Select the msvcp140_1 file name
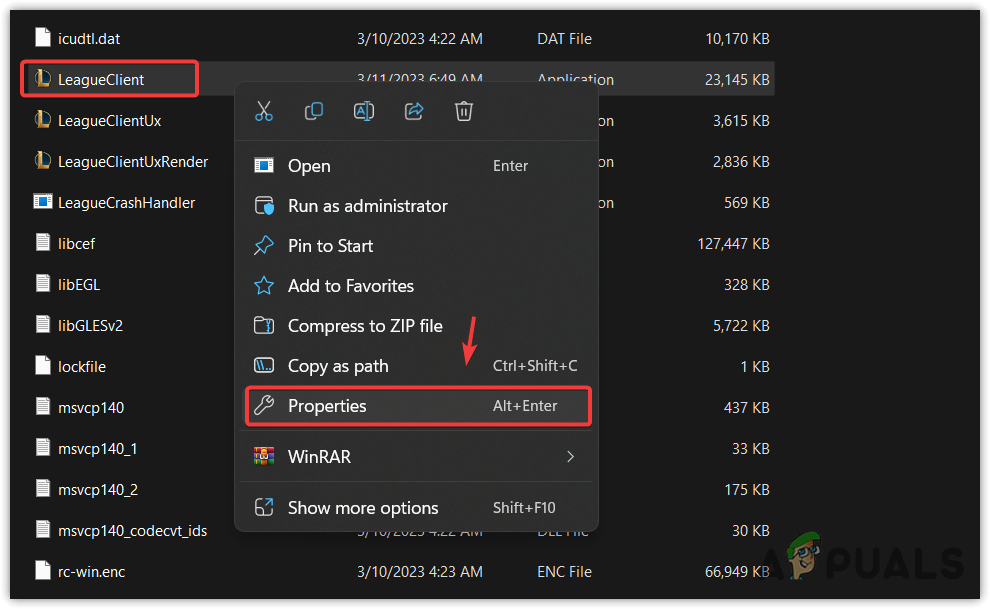This screenshot has width=990, height=609. coord(98,449)
